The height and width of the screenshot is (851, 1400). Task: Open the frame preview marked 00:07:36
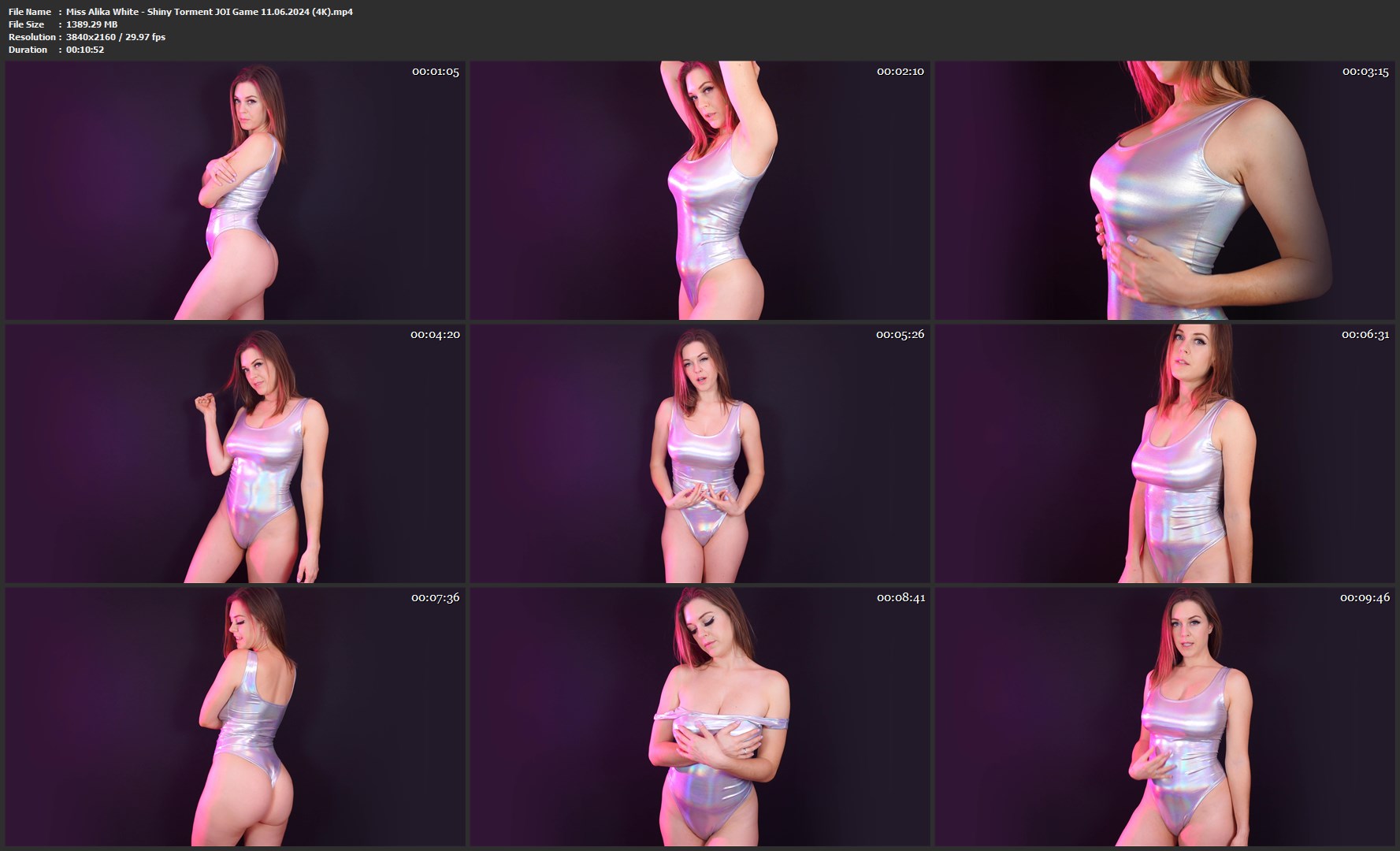[235, 717]
